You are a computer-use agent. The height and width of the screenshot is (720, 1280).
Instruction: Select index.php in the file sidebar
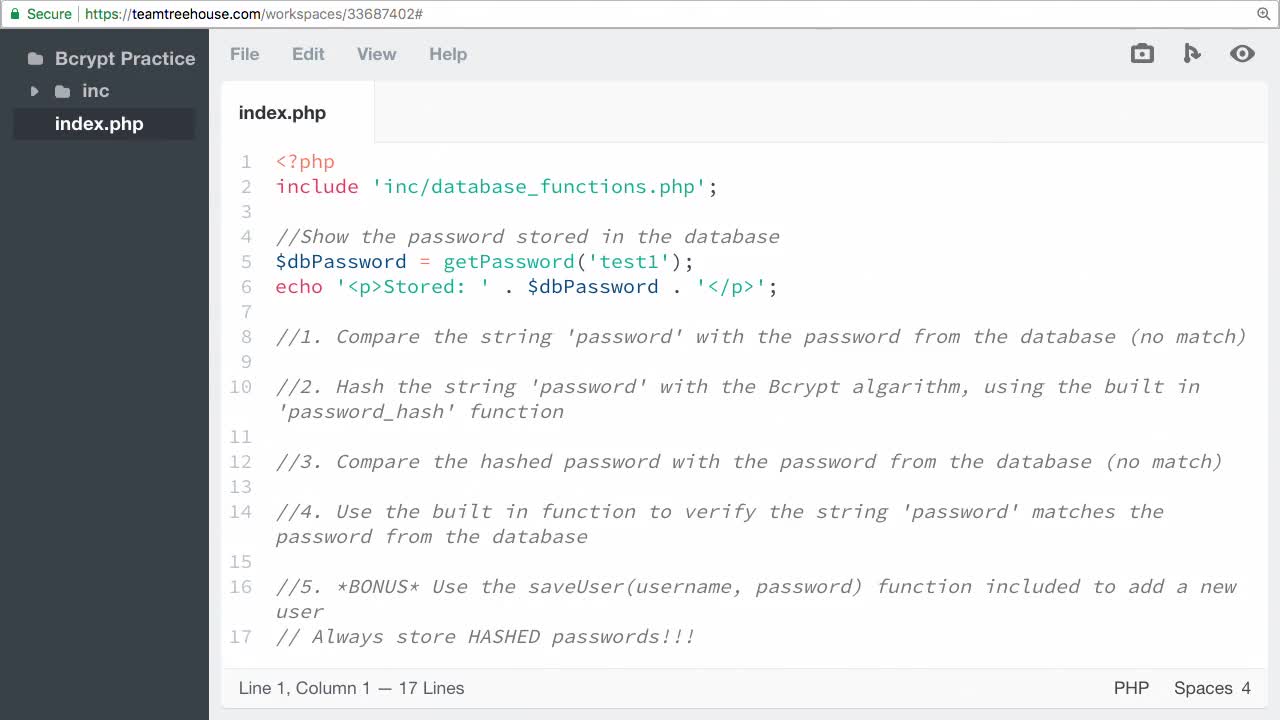point(99,124)
